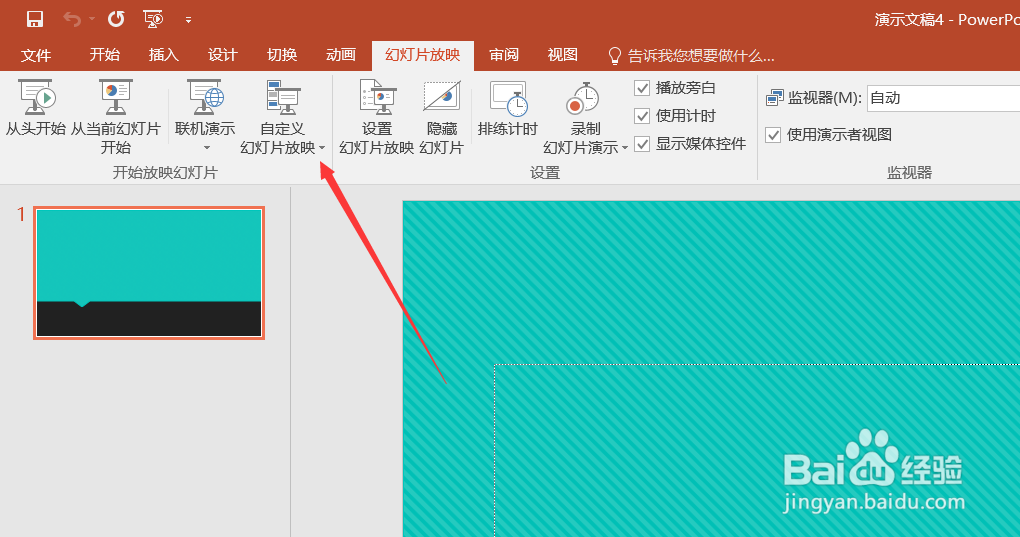Viewport: 1020px width, 537px height.
Task: Toggle the 使用计时 checkbox
Action: point(642,116)
